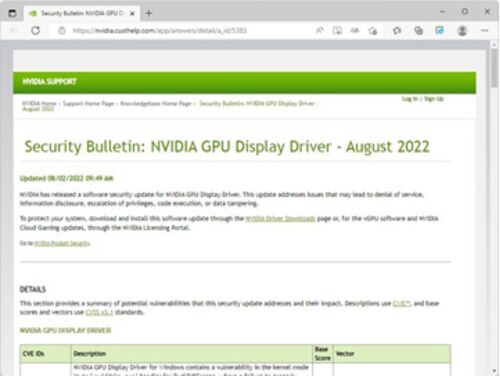Reload the page with the refresh icon
Viewport: 500px width, 376px height.
coord(36,31)
